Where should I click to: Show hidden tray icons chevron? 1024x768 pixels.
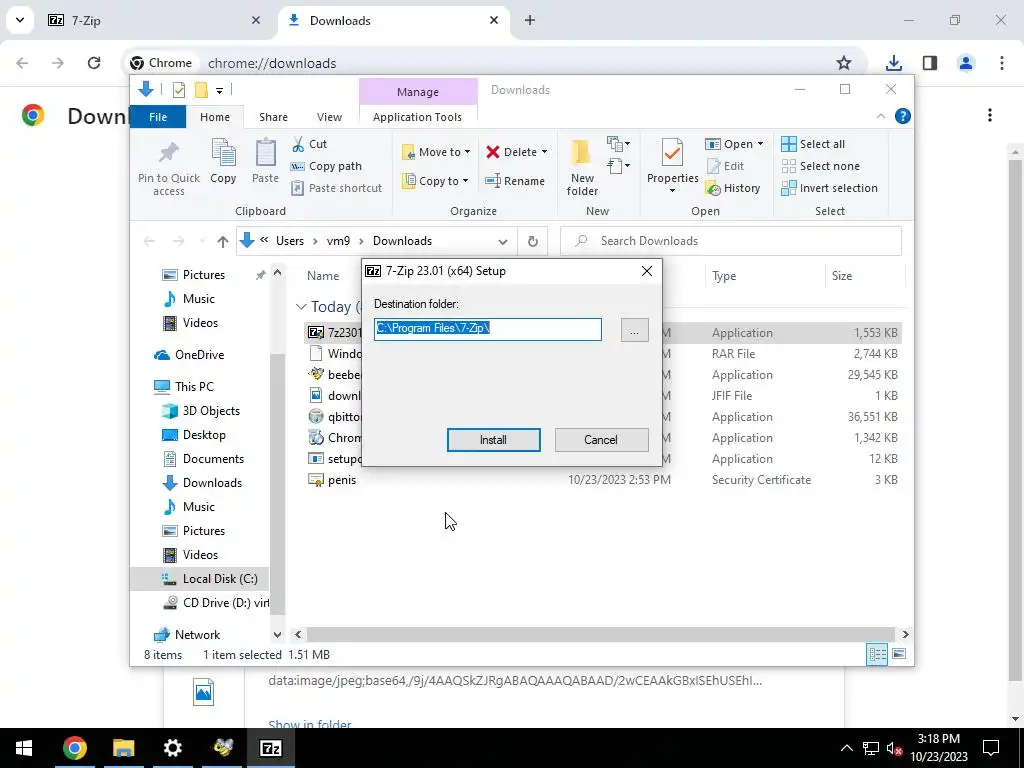pyautogui.click(x=846, y=748)
